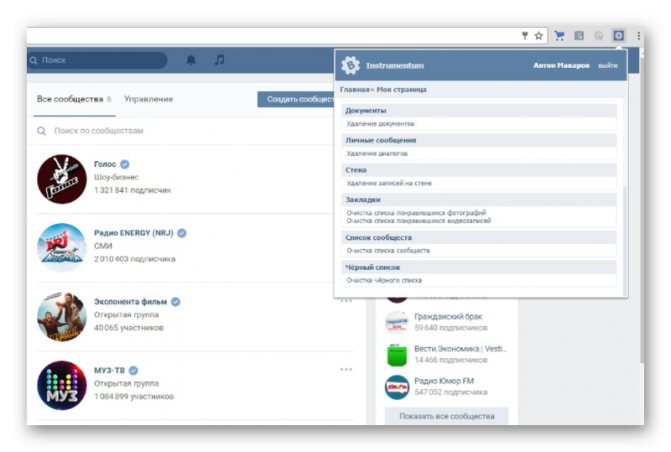
Task: Open Экспонента фильм community link
Action: coord(131,302)
